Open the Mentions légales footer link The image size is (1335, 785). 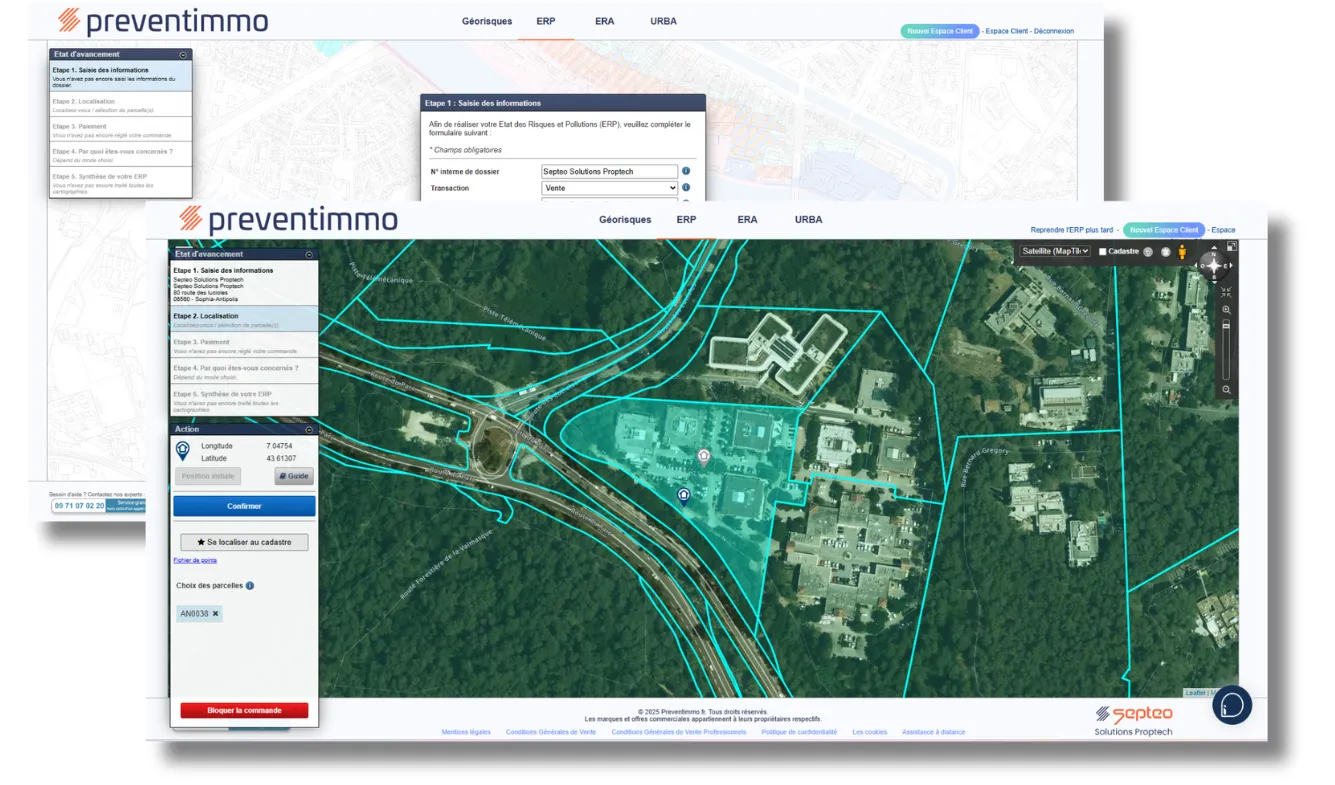[466, 732]
